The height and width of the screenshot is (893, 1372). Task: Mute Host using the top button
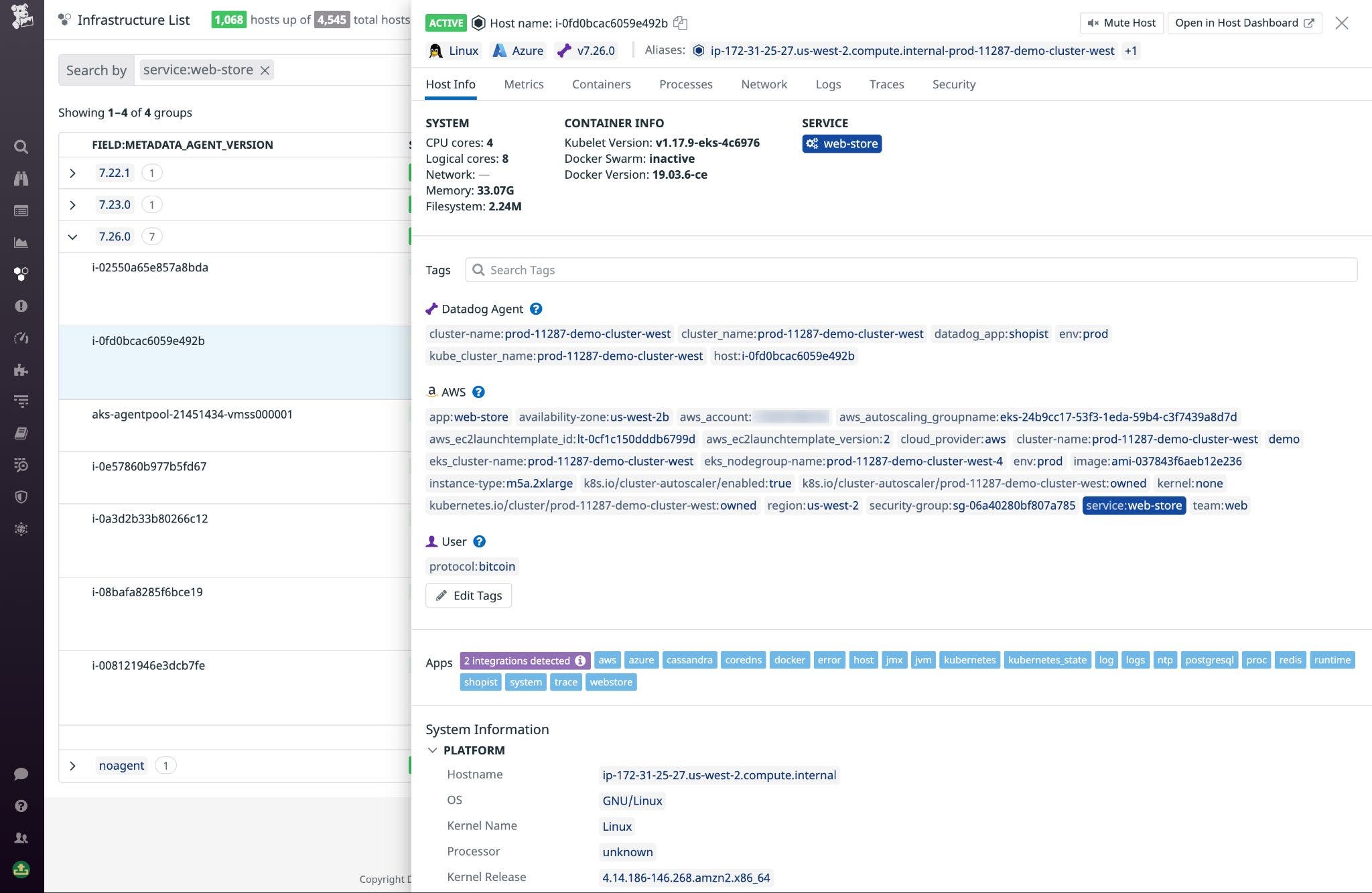(x=1121, y=22)
